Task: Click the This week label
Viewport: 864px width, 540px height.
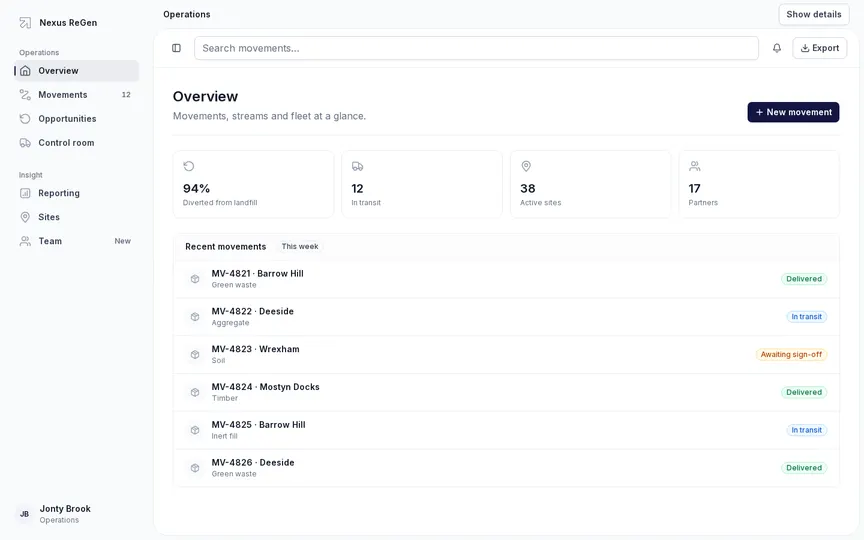Action: point(300,246)
